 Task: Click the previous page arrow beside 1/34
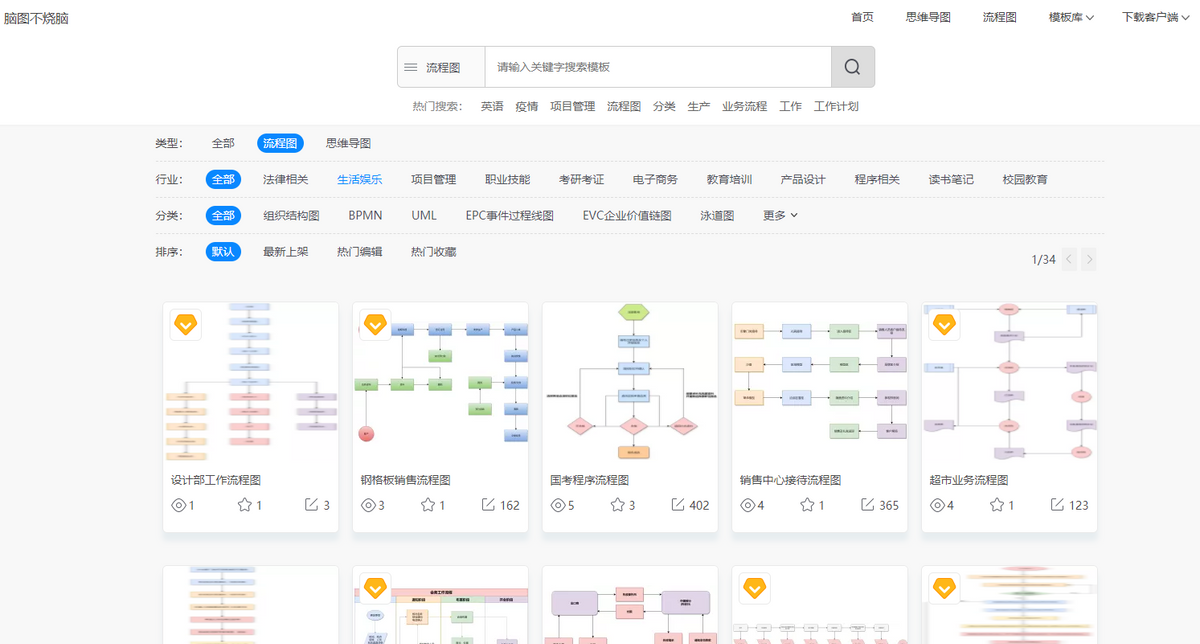1068,259
